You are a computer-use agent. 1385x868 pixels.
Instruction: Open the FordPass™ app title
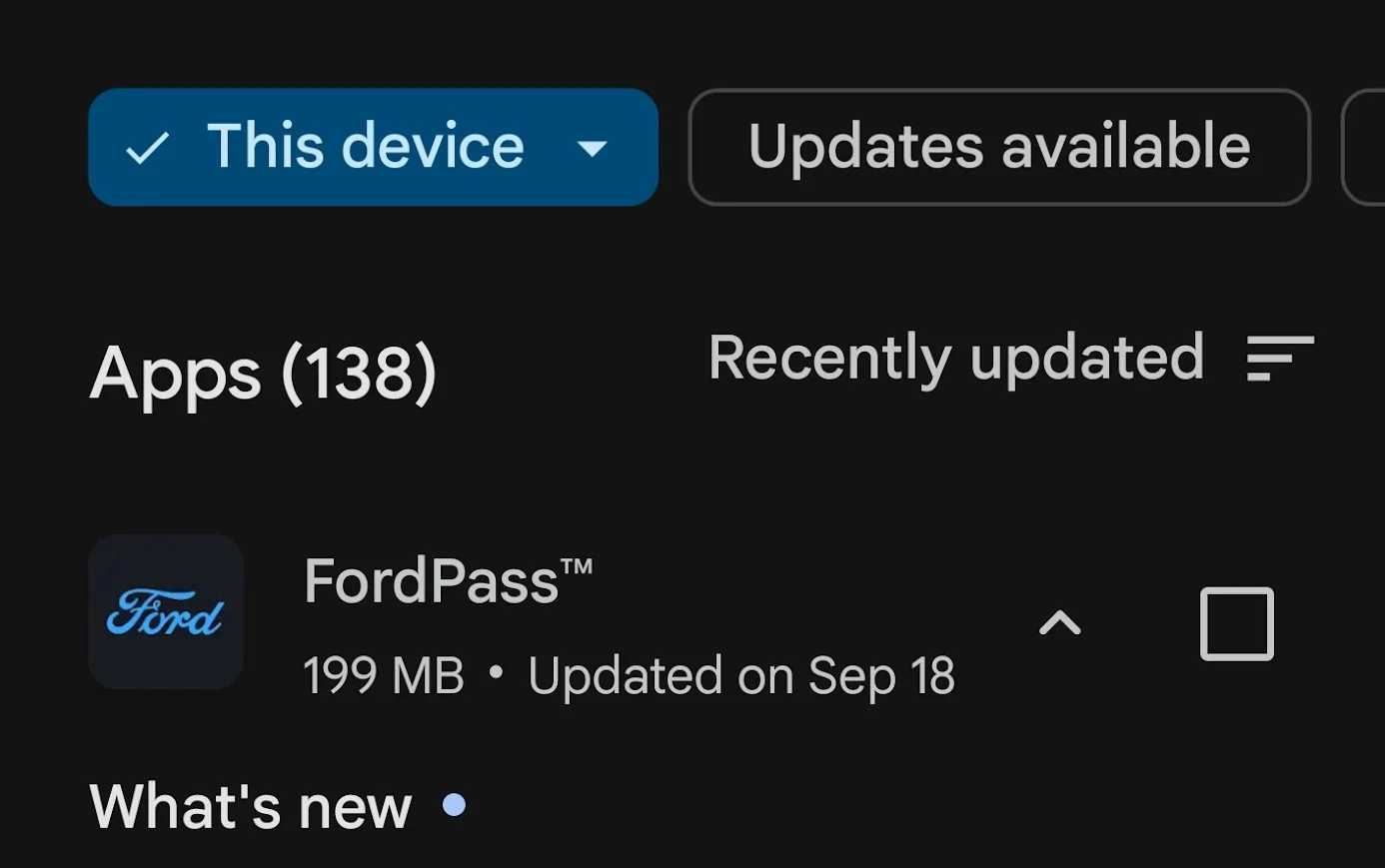pyautogui.click(x=448, y=580)
